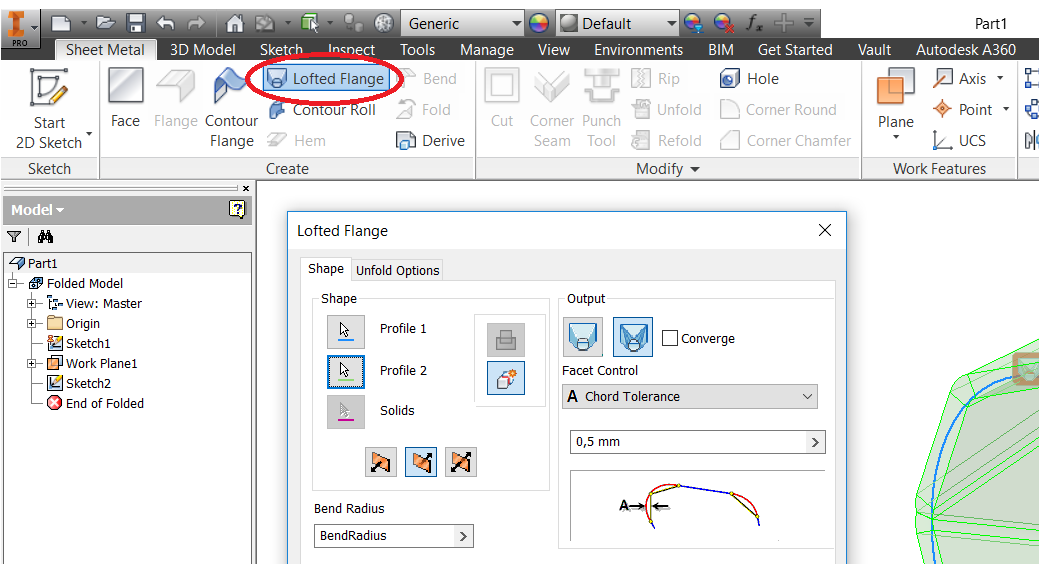This screenshot has height=564, width=1039.
Task: Enable the Converge checkbox
Action: 670,338
